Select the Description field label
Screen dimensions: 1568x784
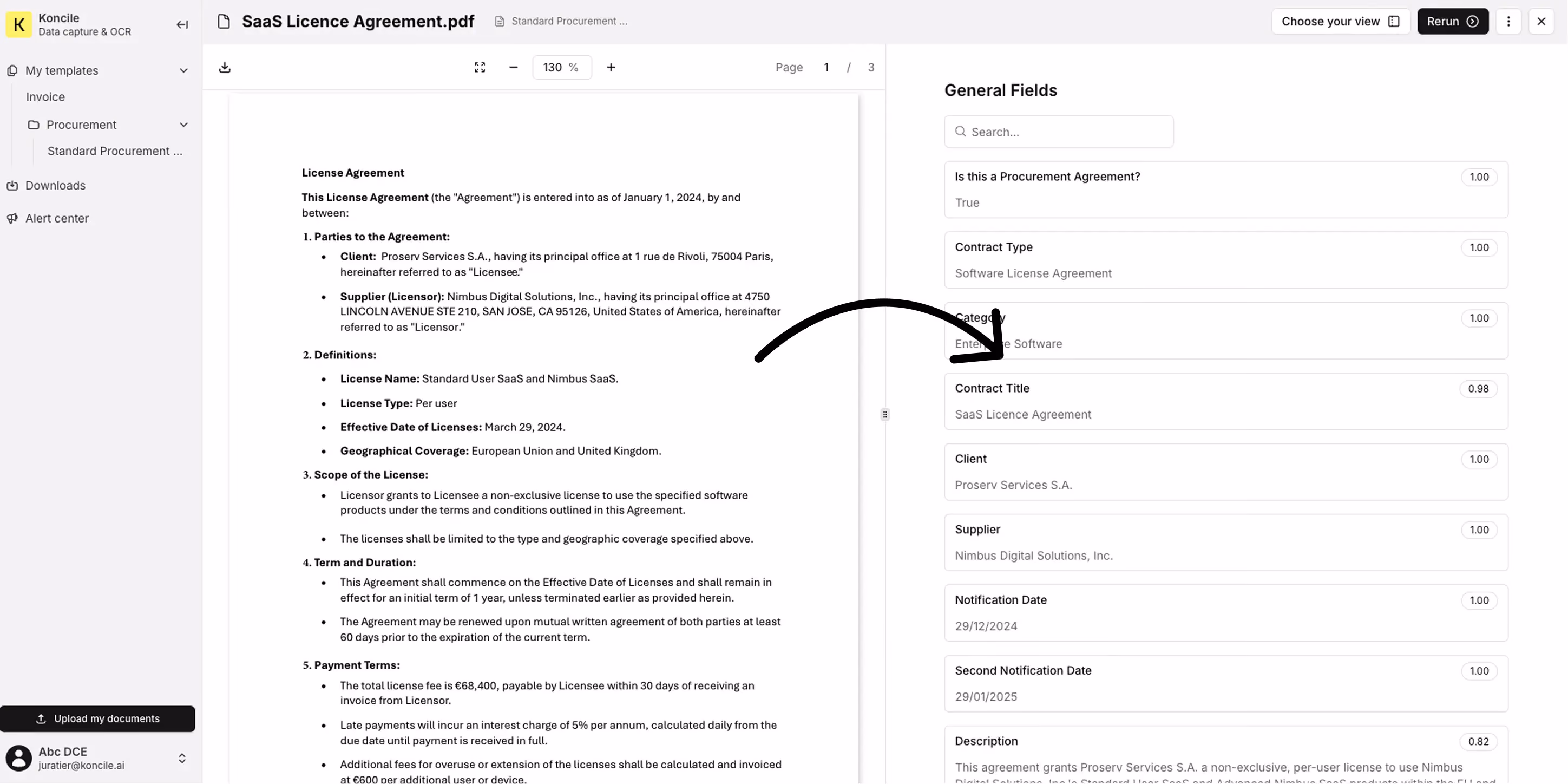[x=986, y=741]
